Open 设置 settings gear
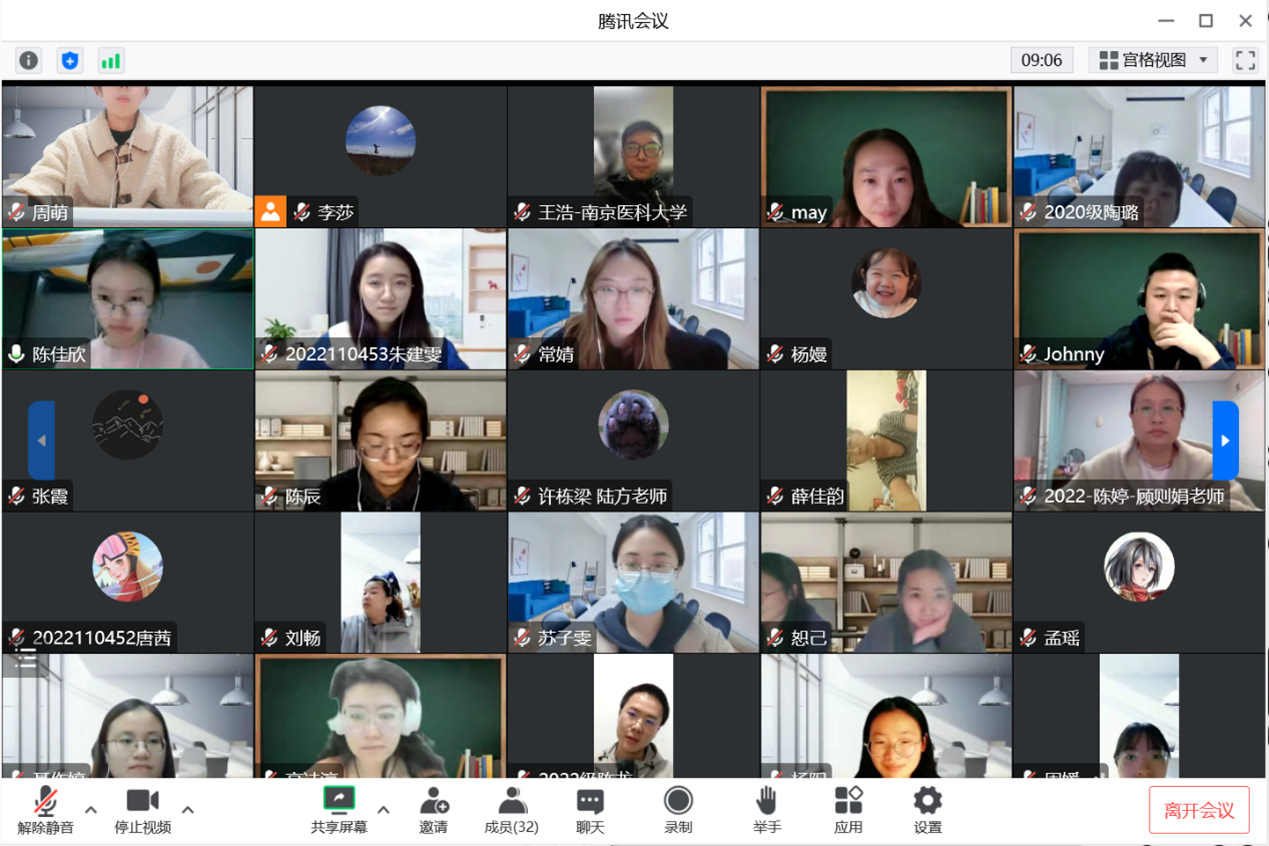The height and width of the screenshot is (846, 1269). (927, 810)
